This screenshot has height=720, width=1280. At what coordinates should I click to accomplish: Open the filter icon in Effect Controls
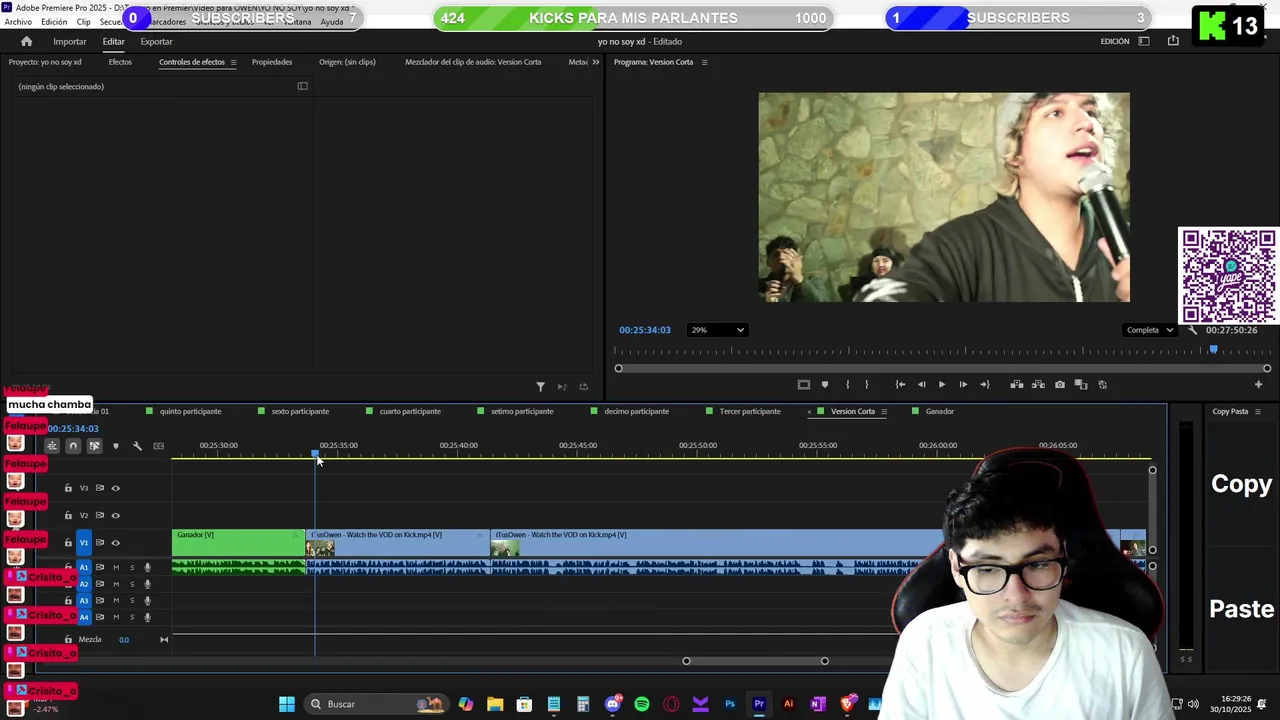pos(541,387)
